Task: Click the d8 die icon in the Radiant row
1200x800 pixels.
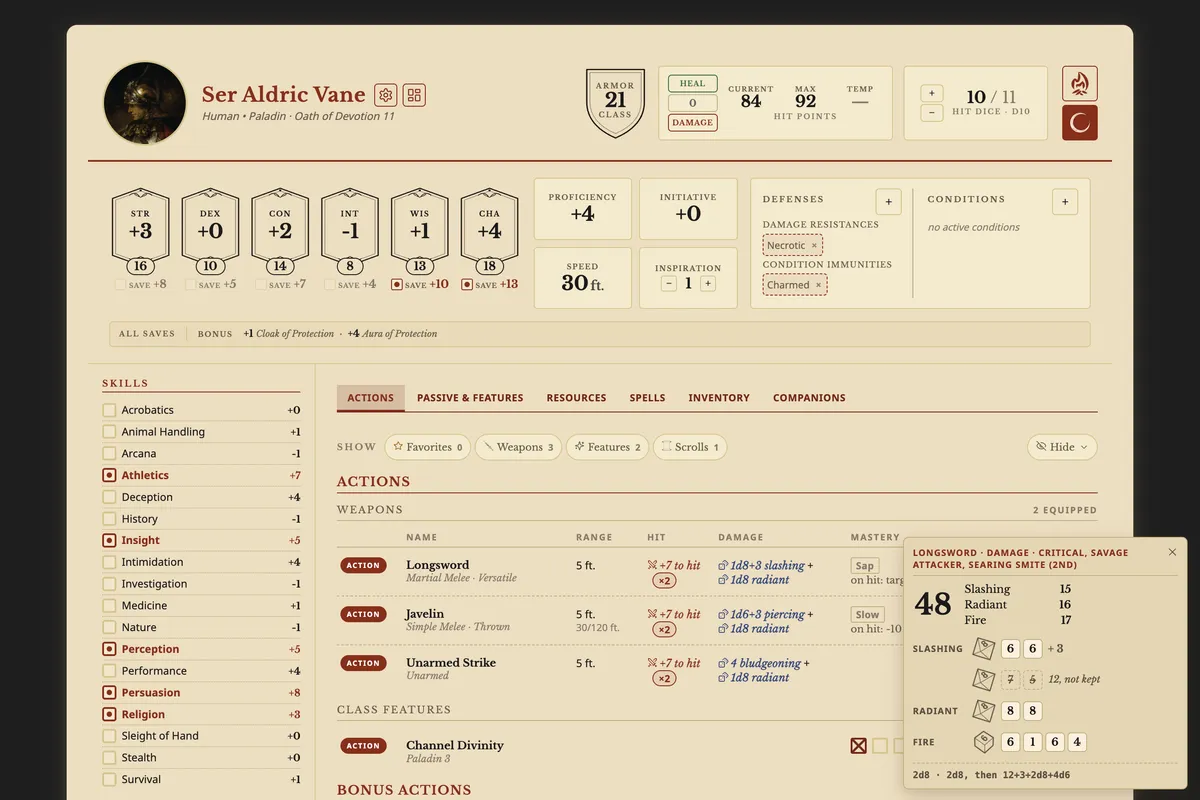Action: (984, 711)
